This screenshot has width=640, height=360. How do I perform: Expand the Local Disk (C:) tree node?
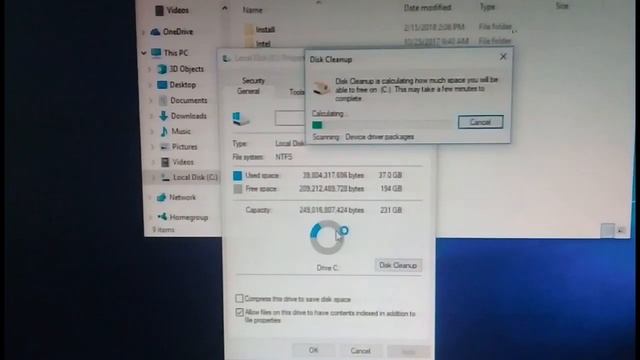tap(153, 178)
